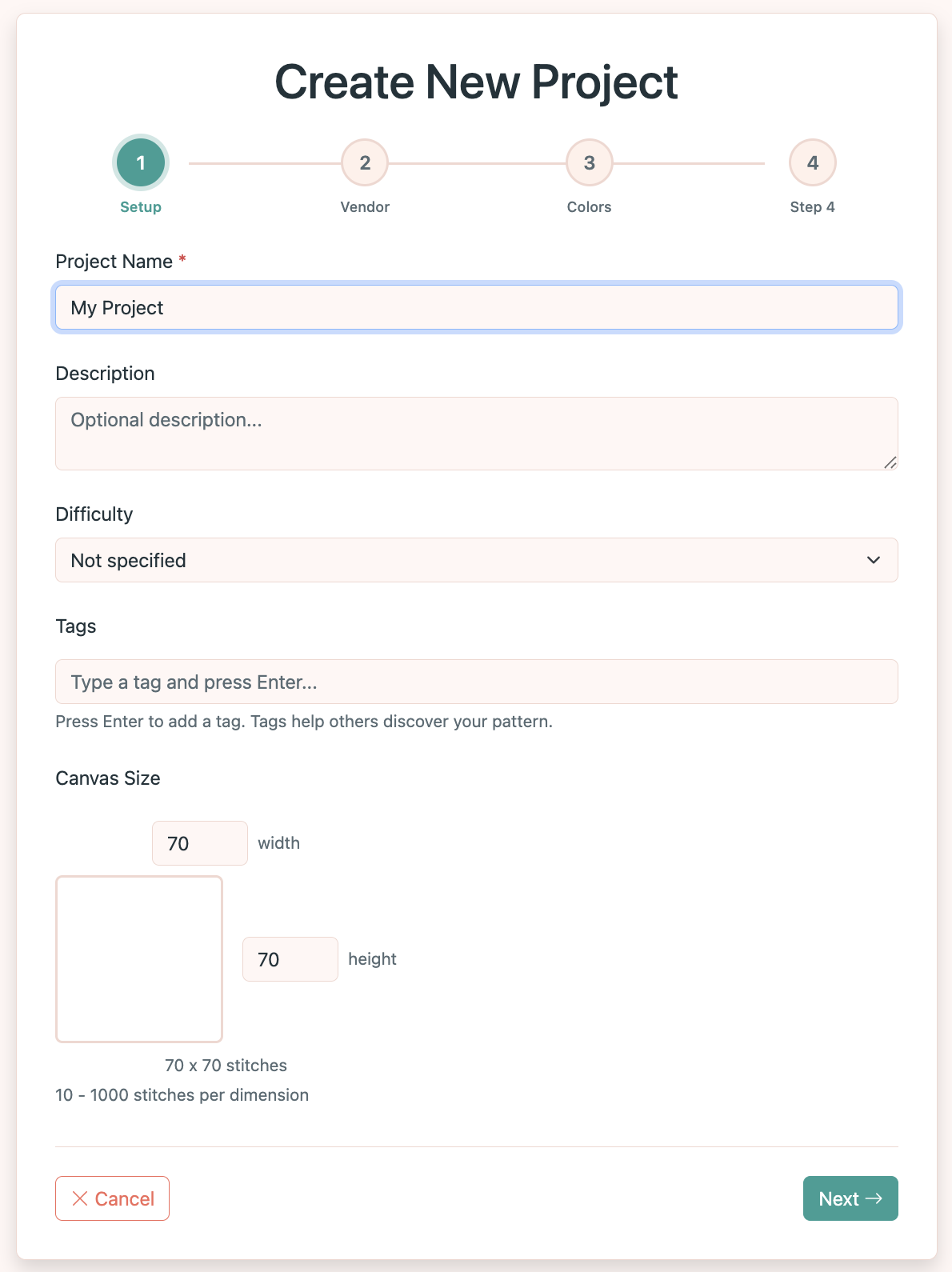Select the Setup tab label
This screenshot has width=952, height=1272.
140,206
